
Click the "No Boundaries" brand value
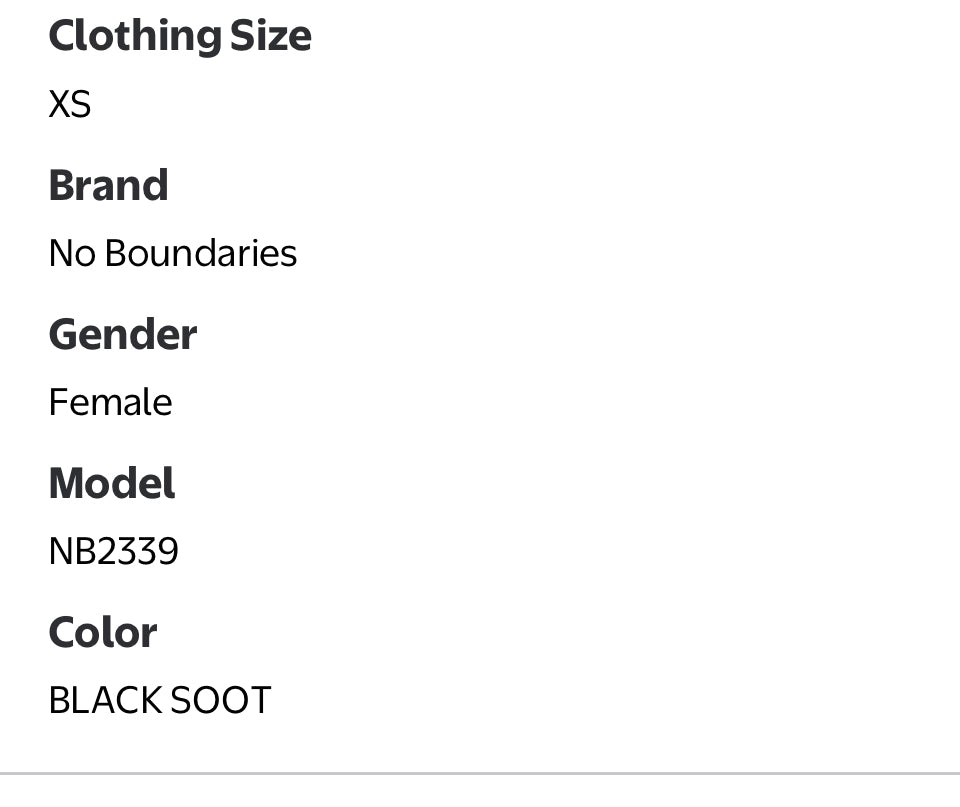[x=172, y=253]
